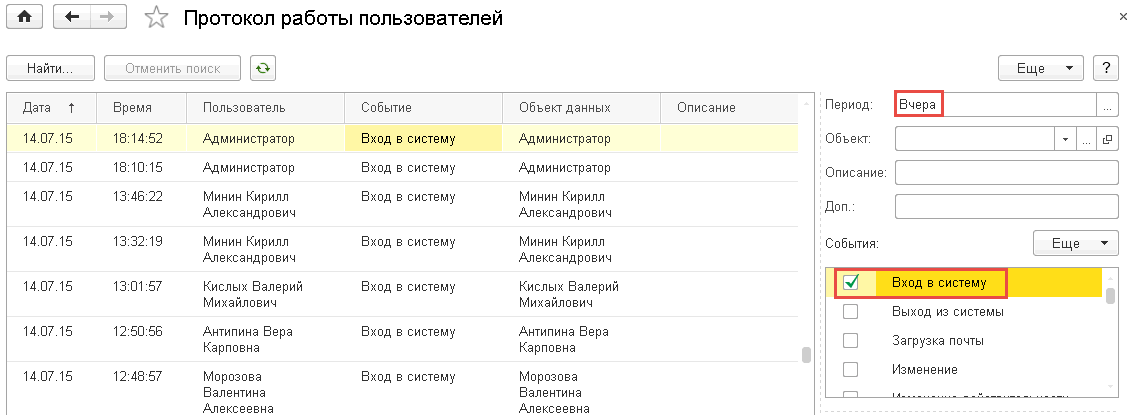Screen dimensions: 1133x415
Task: Open the top Еще dropdown menu
Action: click(x=1041, y=68)
